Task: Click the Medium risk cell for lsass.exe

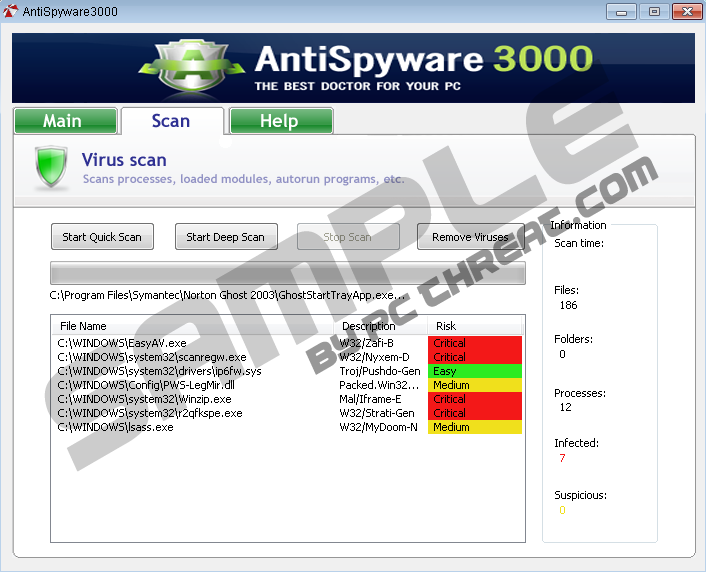Action: click(x=475, y=427)
